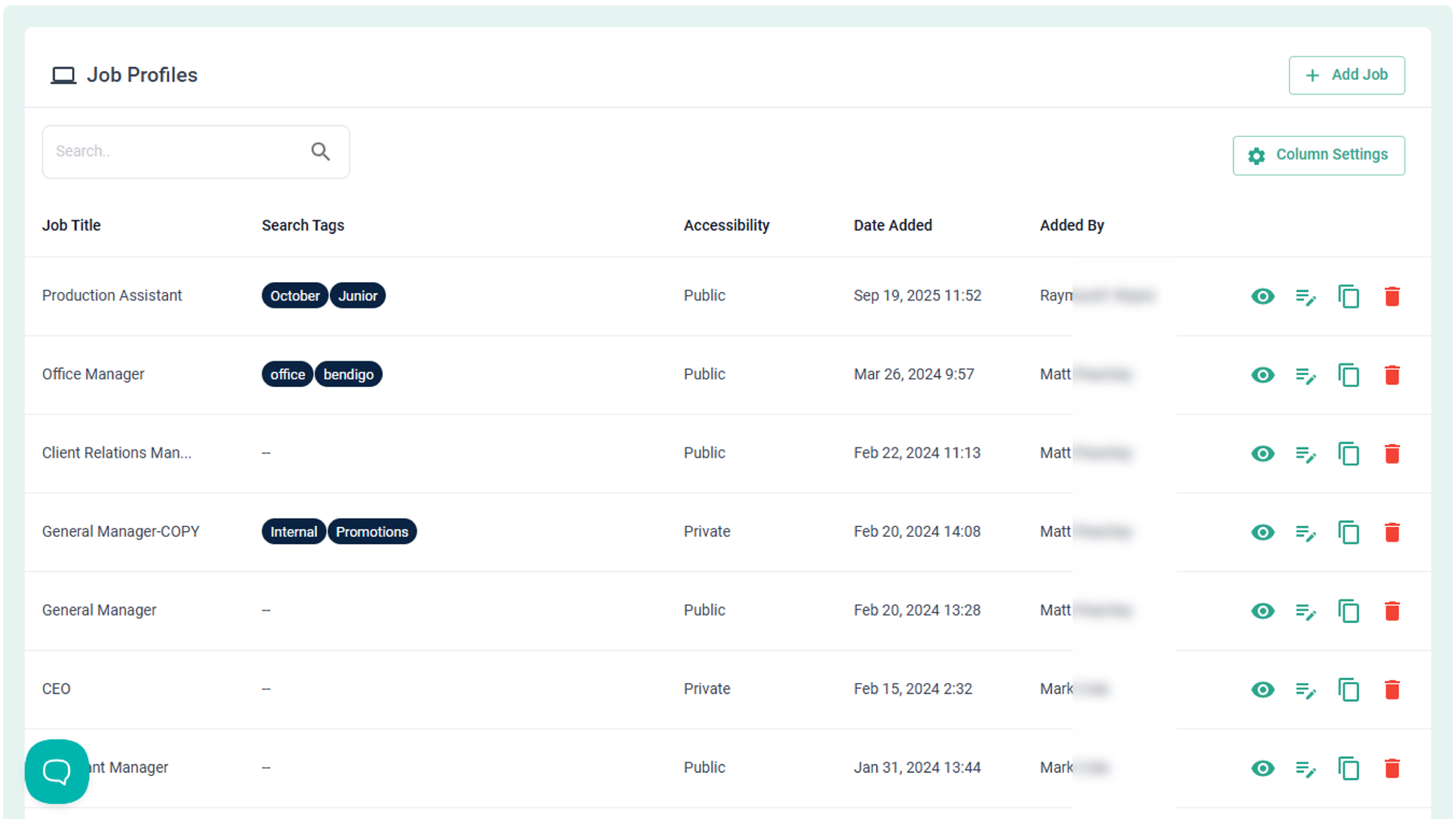
Task: View the General Manager-COPY profile via eye
Action: (x=1262, y=532)
